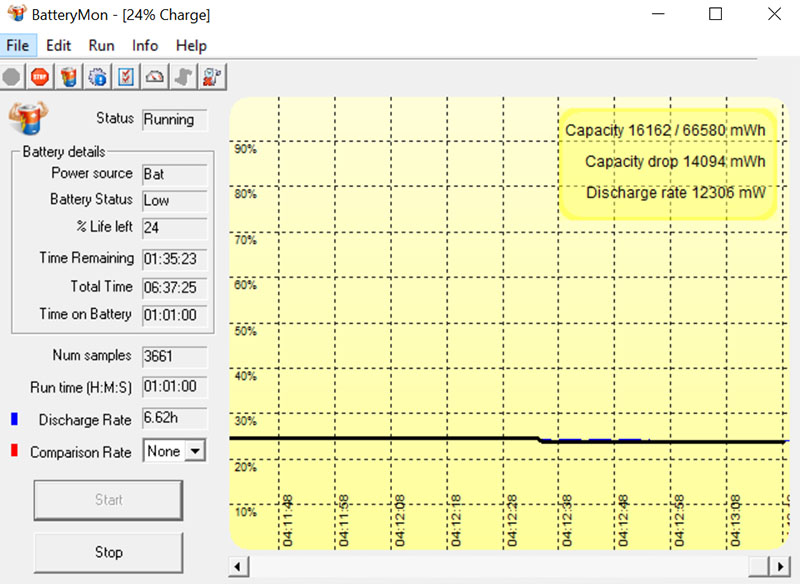Viewport: 800px width, 584px height.
Task: Open the checklist options toolbar icon
Action: tap(126, 78)
